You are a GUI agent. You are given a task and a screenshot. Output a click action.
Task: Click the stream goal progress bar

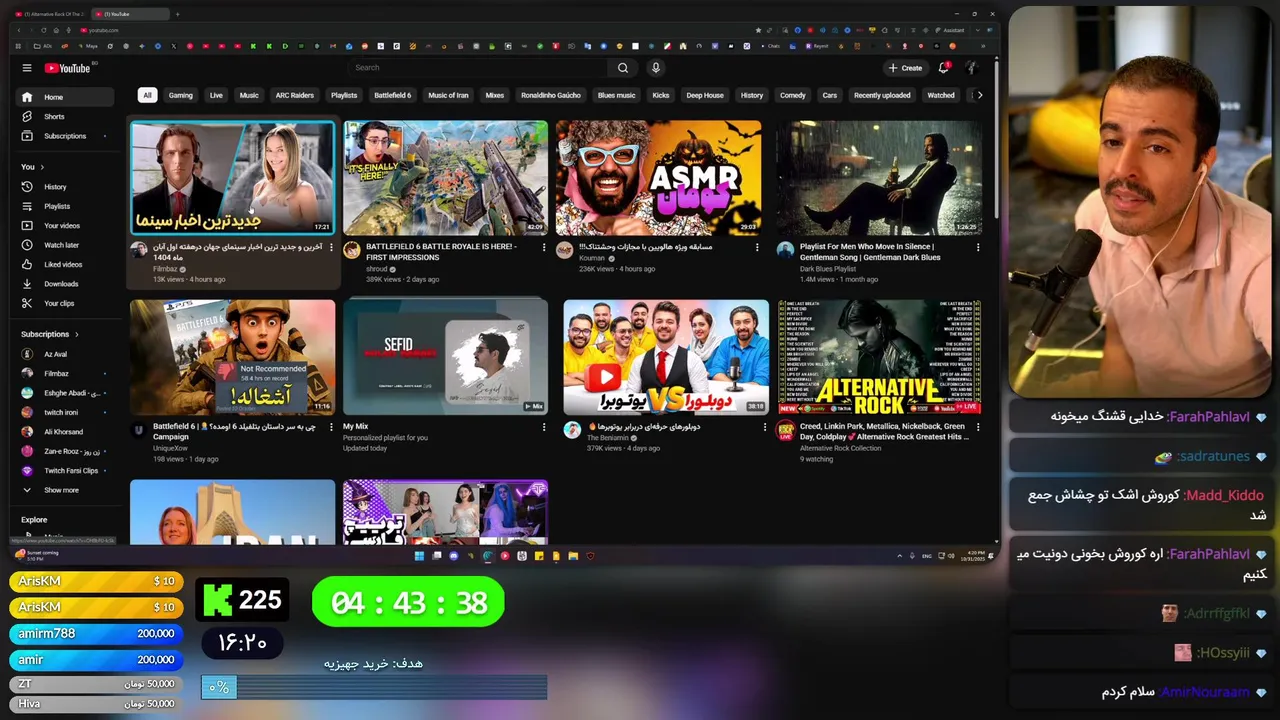click(374, 687)
